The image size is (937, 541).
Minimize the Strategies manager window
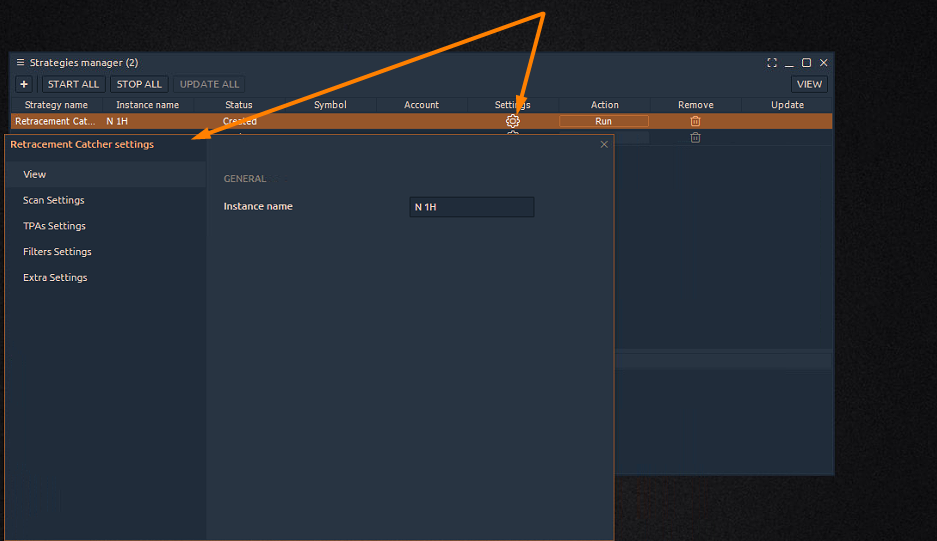pos(789,63)
